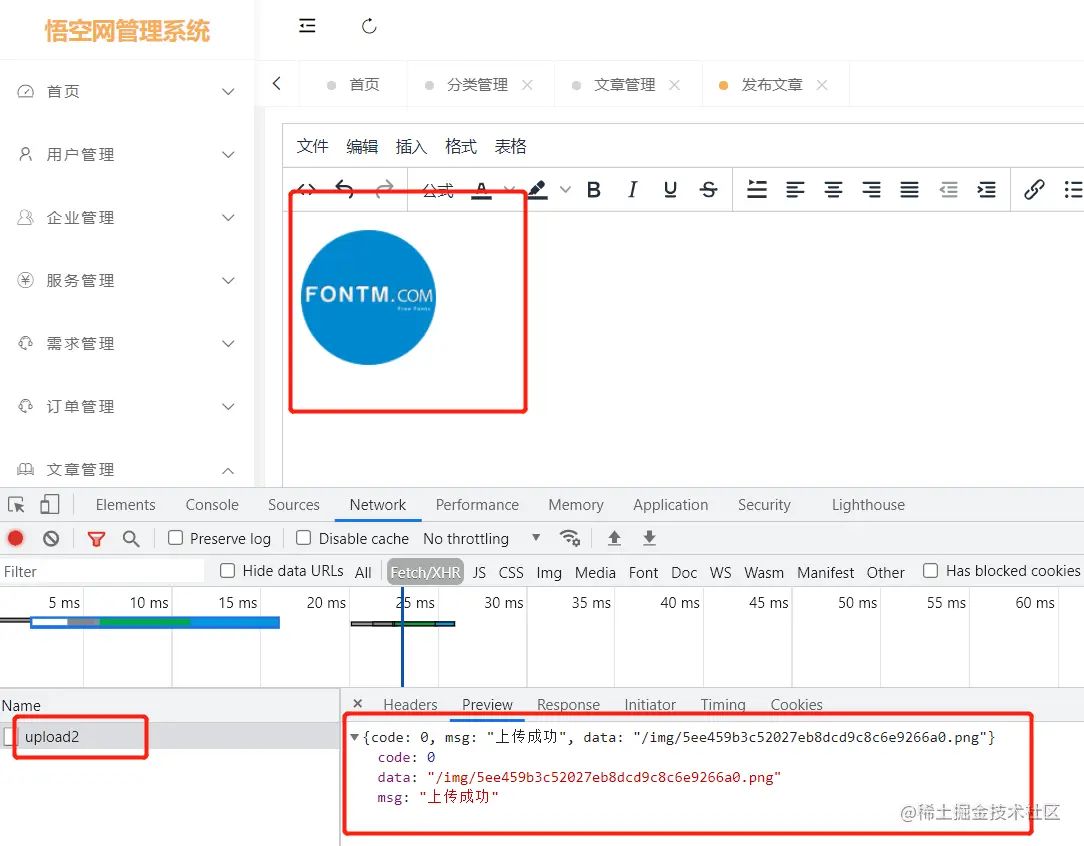Insert a link with the chain icon

pos(1034,189)
